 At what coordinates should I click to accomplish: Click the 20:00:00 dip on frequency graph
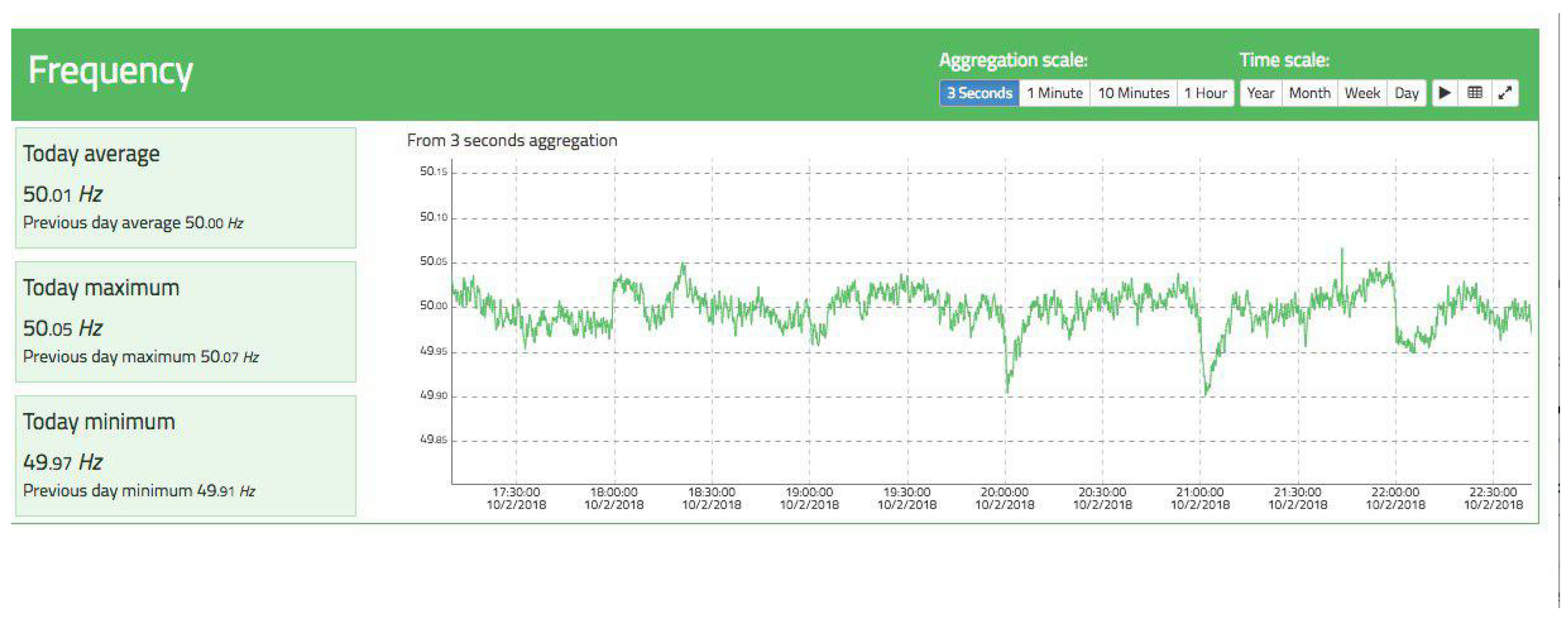tap(1007, 387)
